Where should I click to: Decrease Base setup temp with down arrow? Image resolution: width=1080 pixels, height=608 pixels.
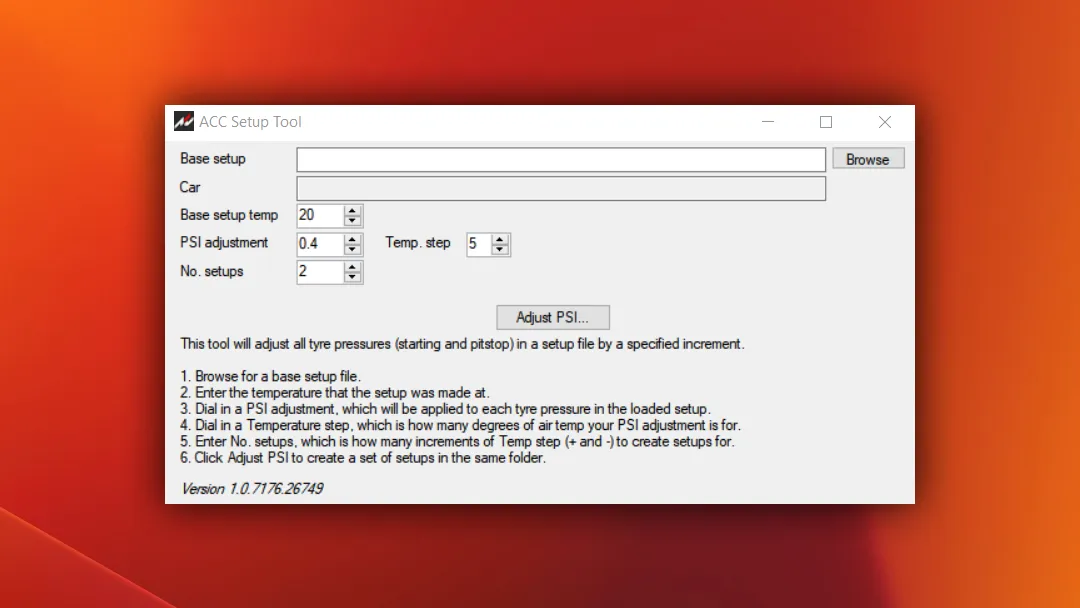(x=352, y=221)
